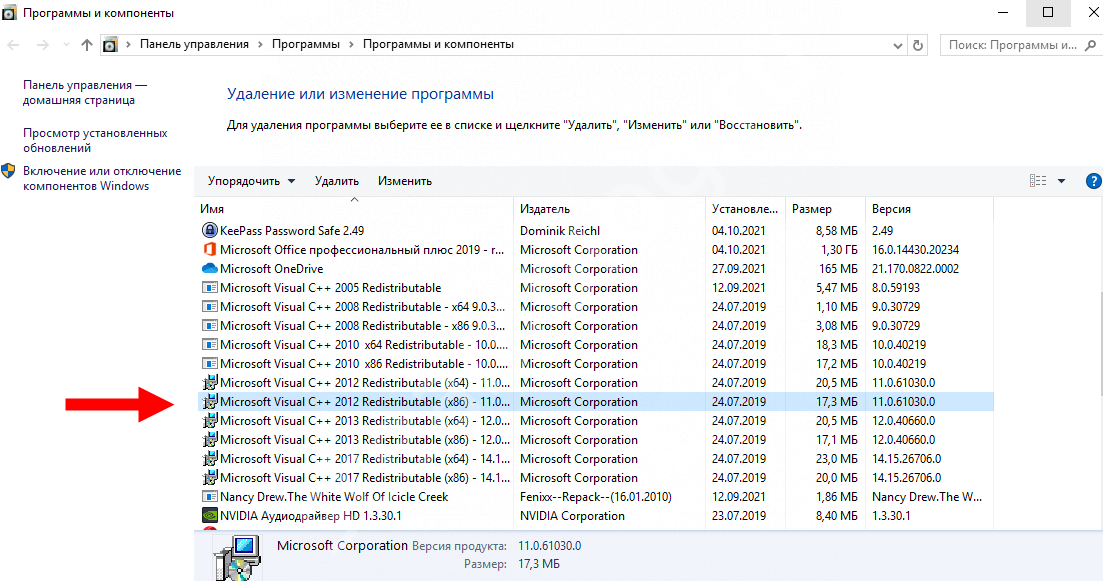Select Microsoft Office профессиональный плюс 2019 entry

click(362, 249)
